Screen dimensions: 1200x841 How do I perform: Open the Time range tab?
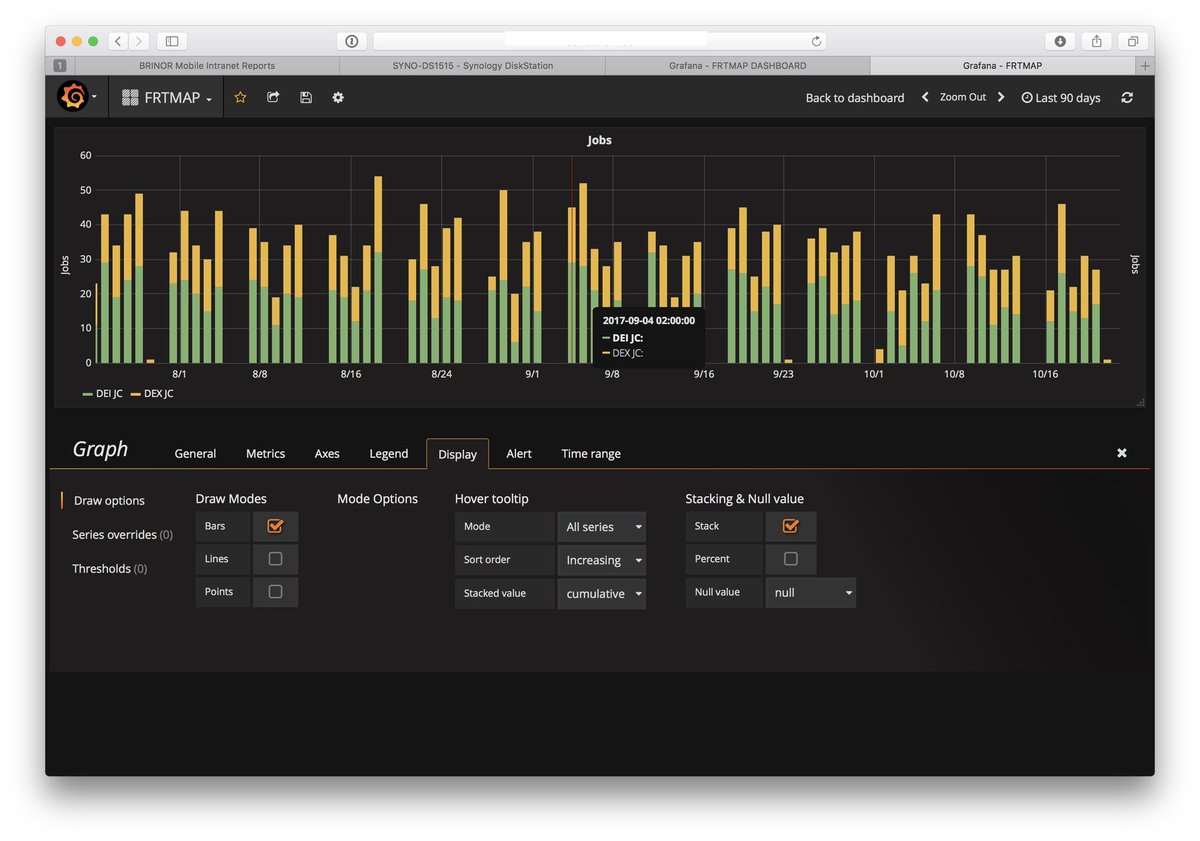click(x=591, y=453)
